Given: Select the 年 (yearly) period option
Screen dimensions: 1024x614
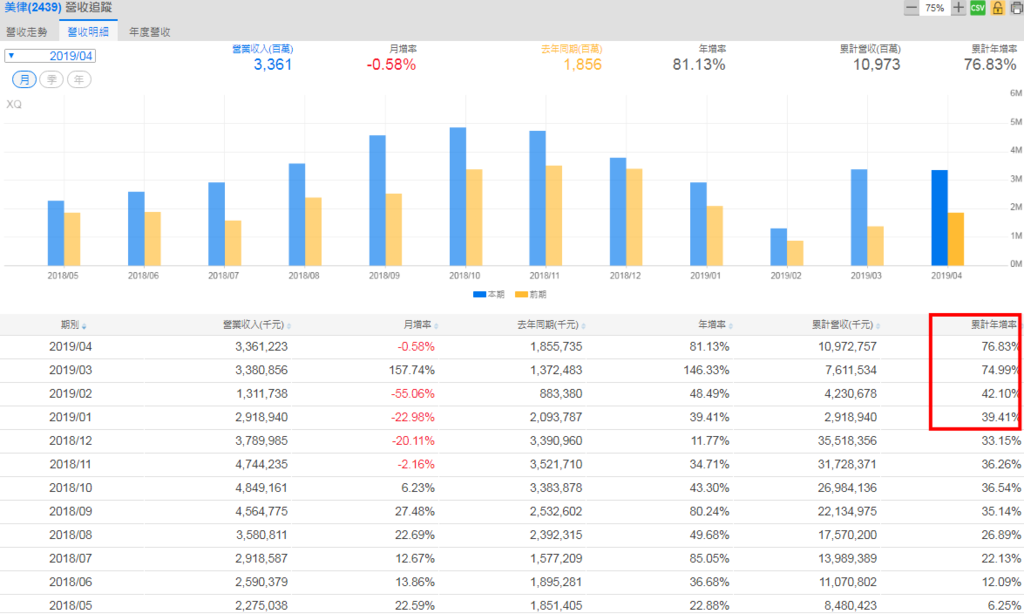Looking at the screenshot, I should [79, 80].
